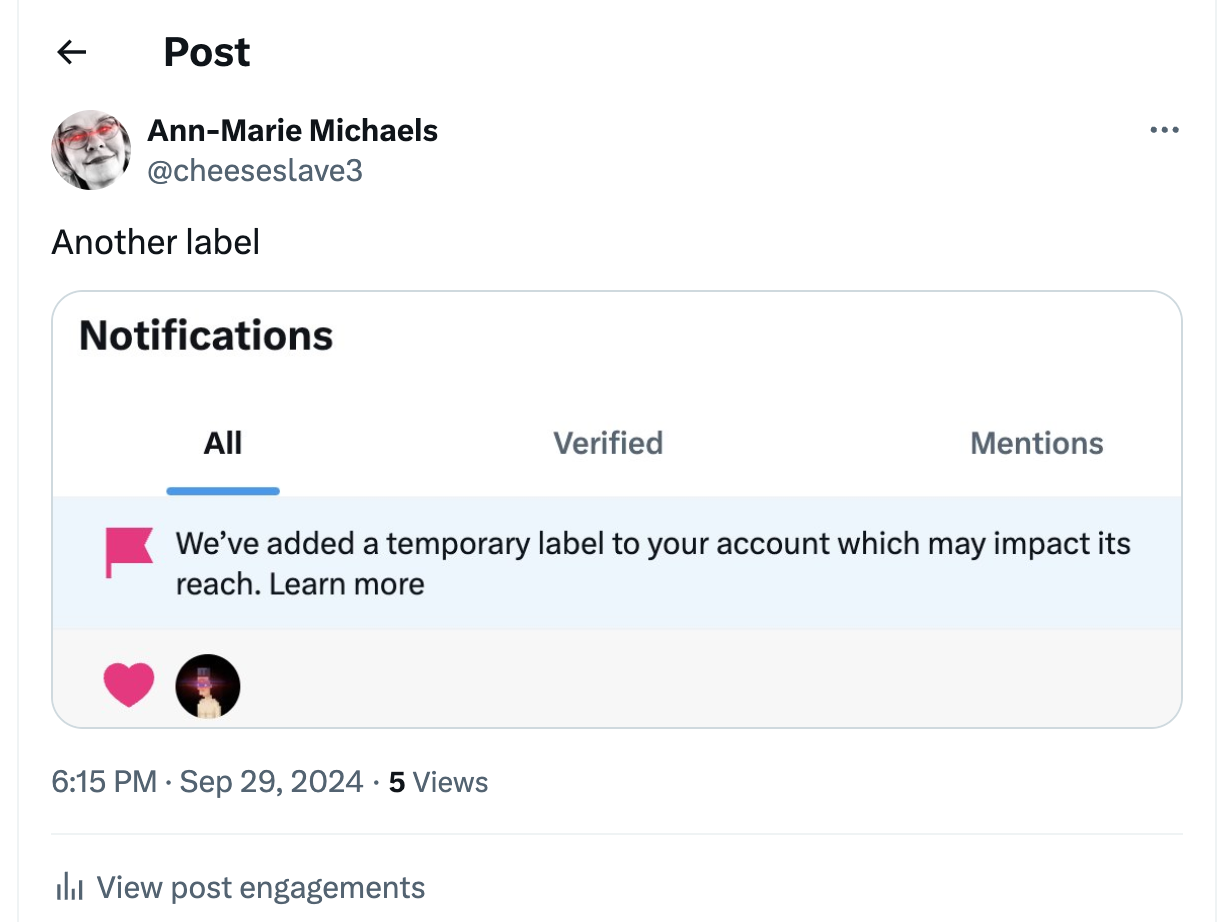Open the three-dot more options menu

[1164, 130]
